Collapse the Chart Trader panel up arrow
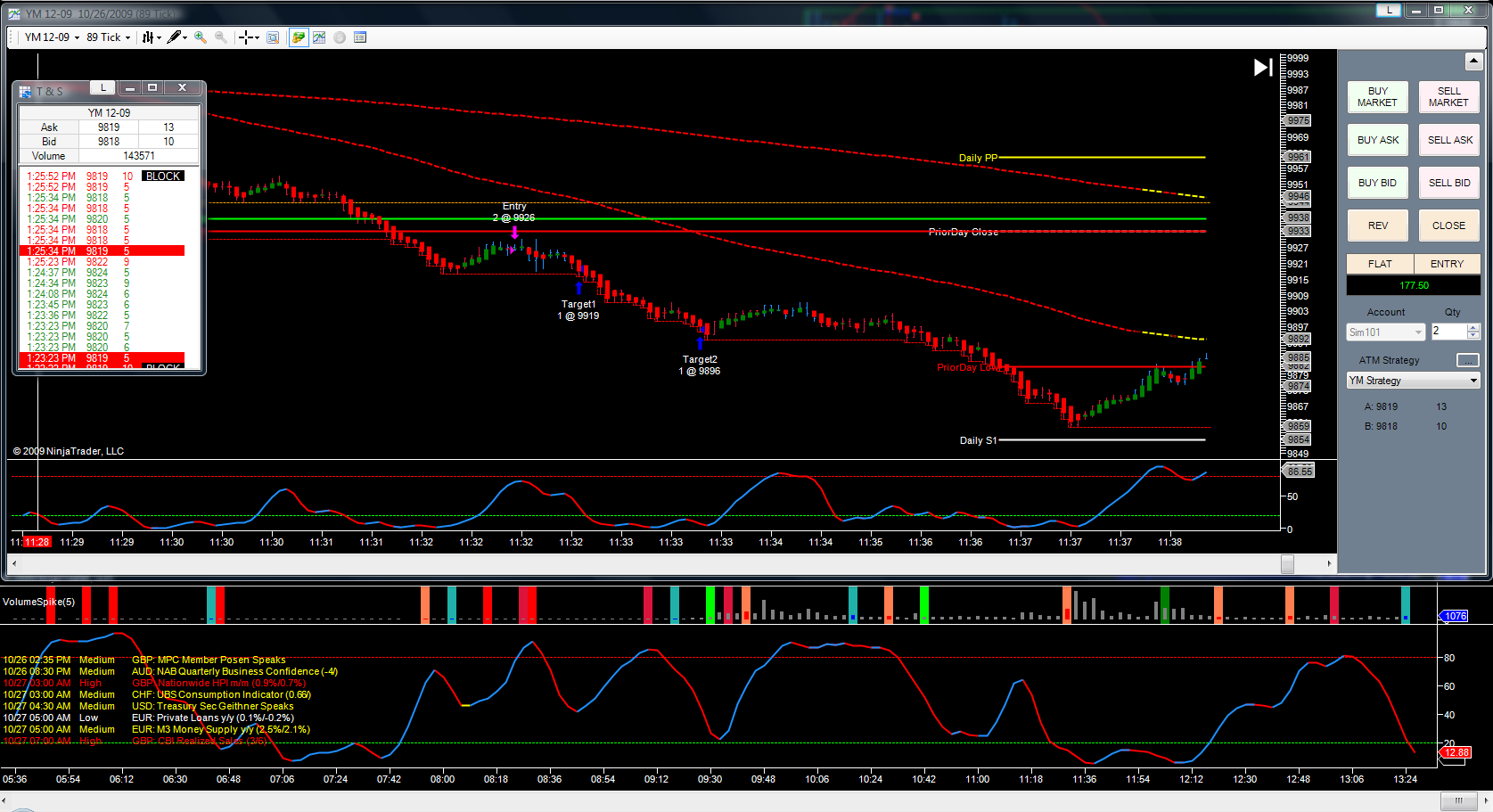This screenshot has height=812, width=1493. (x=1473, y=62)
